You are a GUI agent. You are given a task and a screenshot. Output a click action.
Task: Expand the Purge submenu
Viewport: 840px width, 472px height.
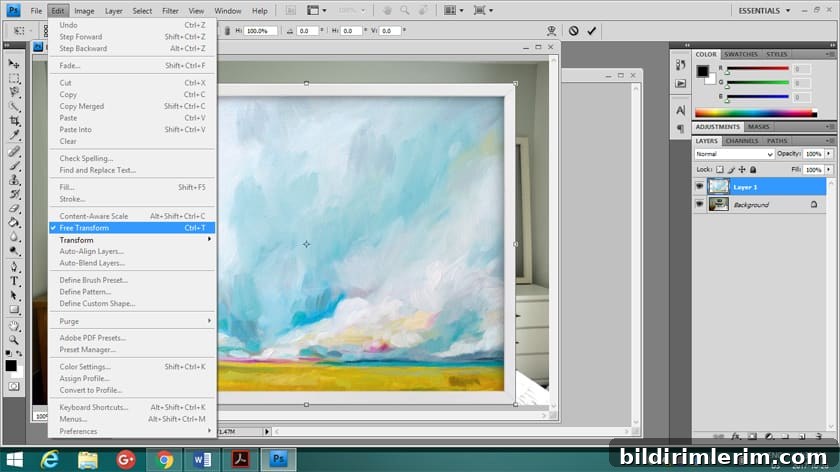coord(132,321)
